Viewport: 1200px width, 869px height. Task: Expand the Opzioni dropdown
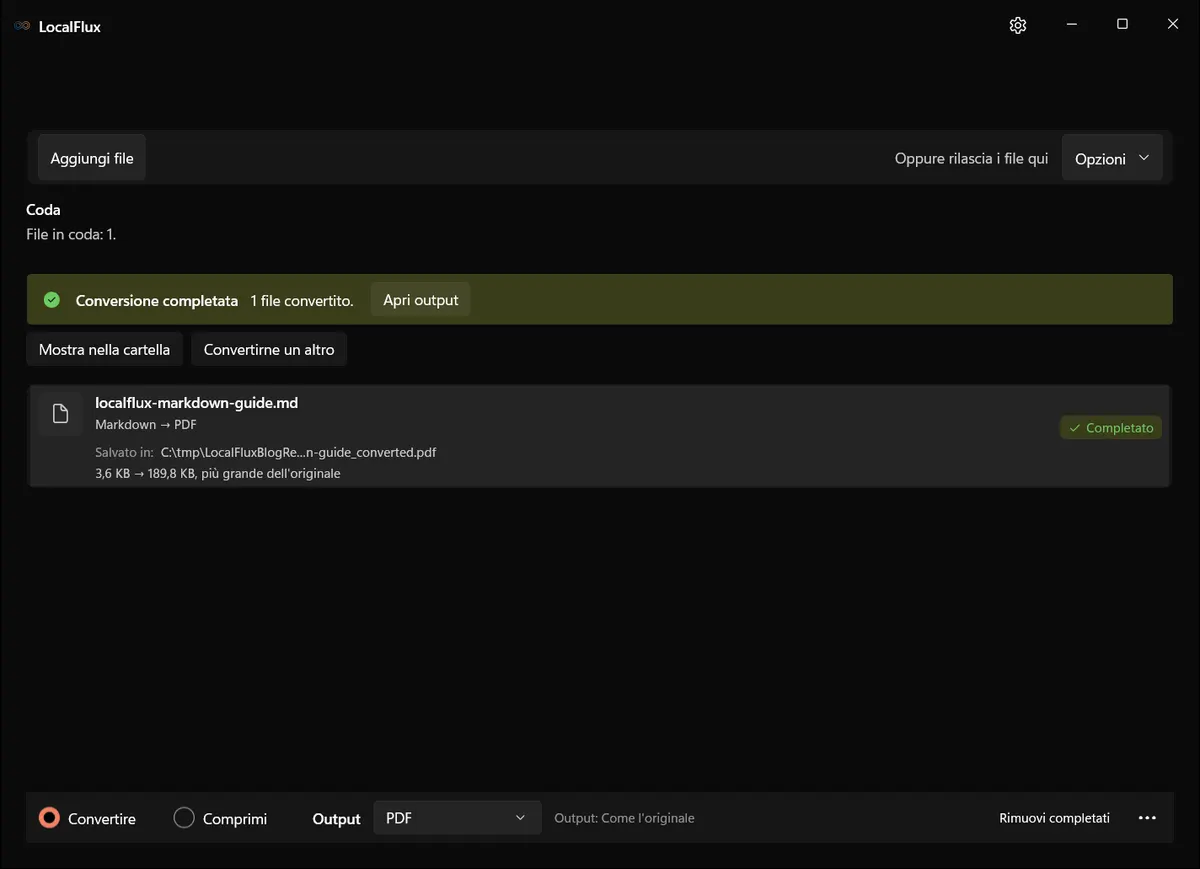tap(1112, 158)
